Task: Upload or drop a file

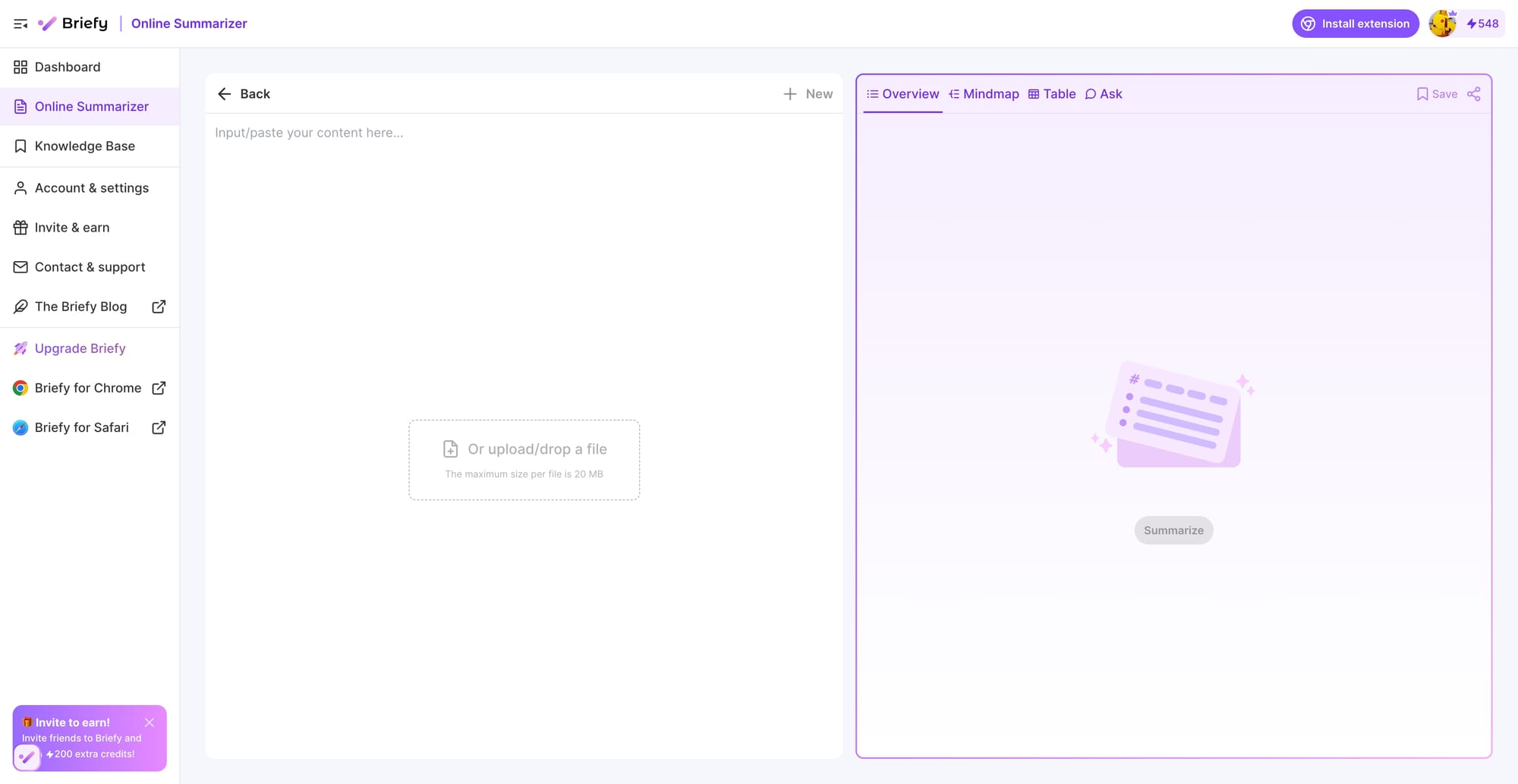Action: [524, 460]
